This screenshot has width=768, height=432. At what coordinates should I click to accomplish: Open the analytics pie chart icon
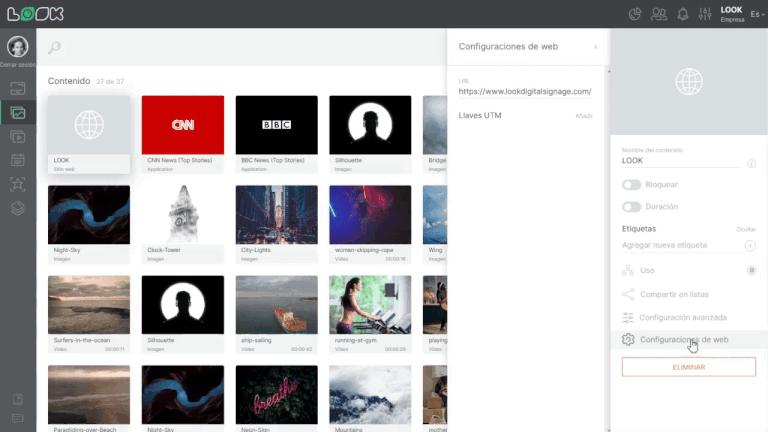635,14
